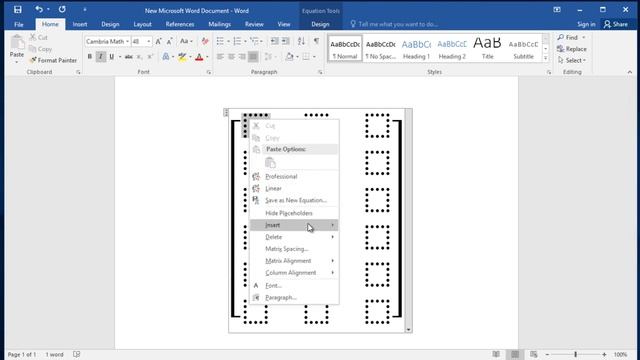Shrink font size with Shrink Font icon
Screen dimensions: 640x360
[169, 41]
